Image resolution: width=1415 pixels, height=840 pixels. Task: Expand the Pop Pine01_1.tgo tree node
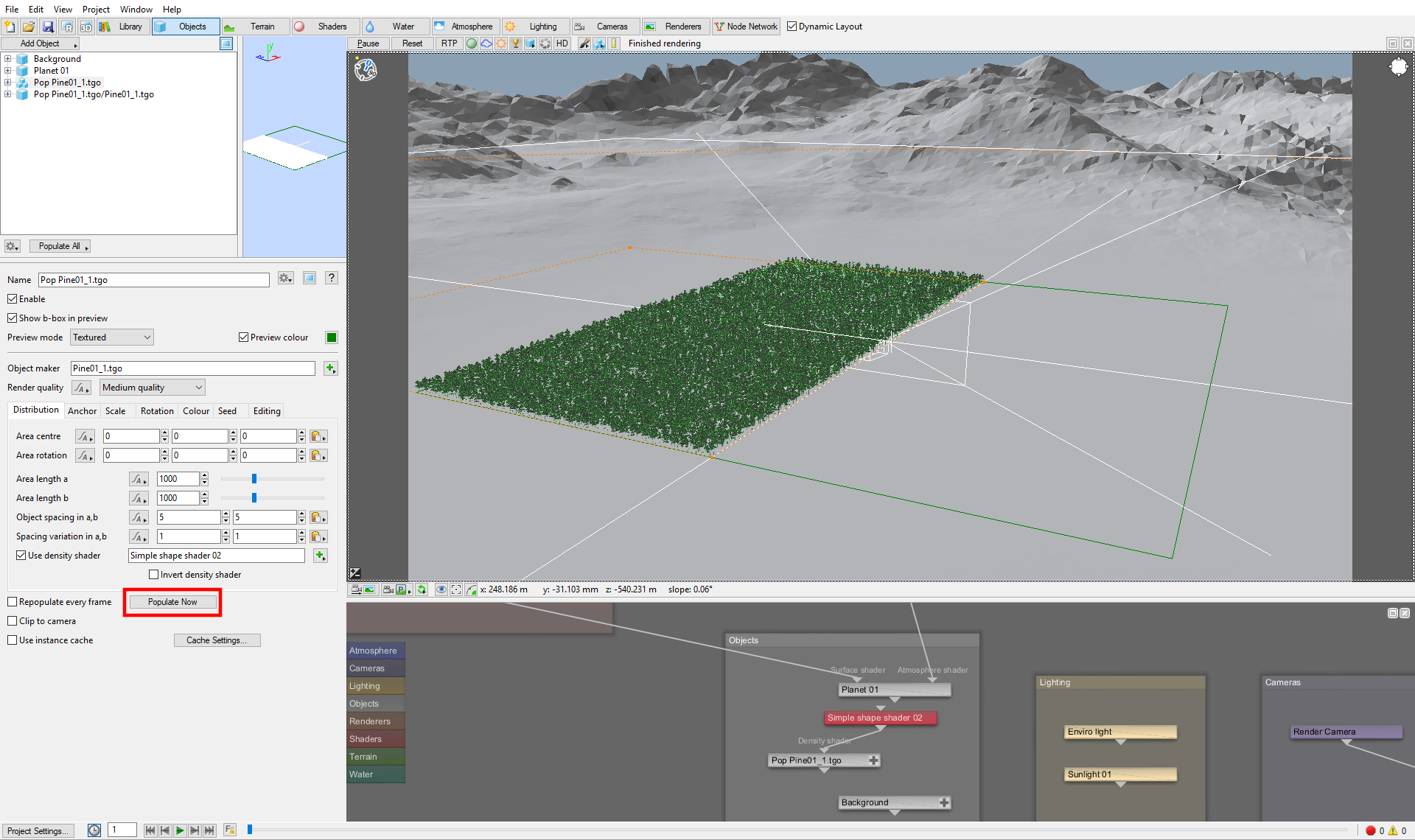tap(7, 83)
